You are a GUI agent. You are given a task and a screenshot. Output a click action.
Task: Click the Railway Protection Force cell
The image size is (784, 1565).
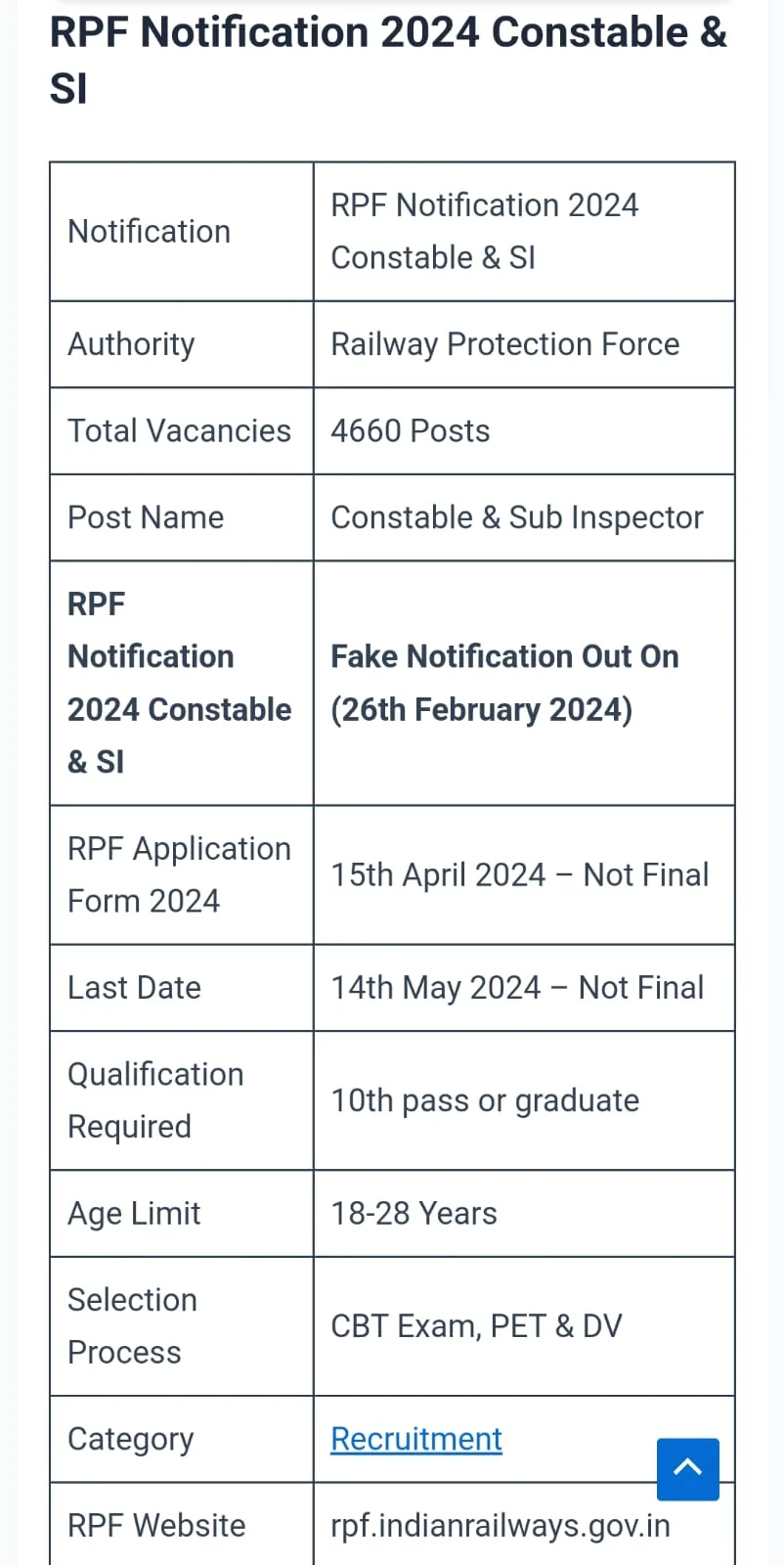(504, 344)
